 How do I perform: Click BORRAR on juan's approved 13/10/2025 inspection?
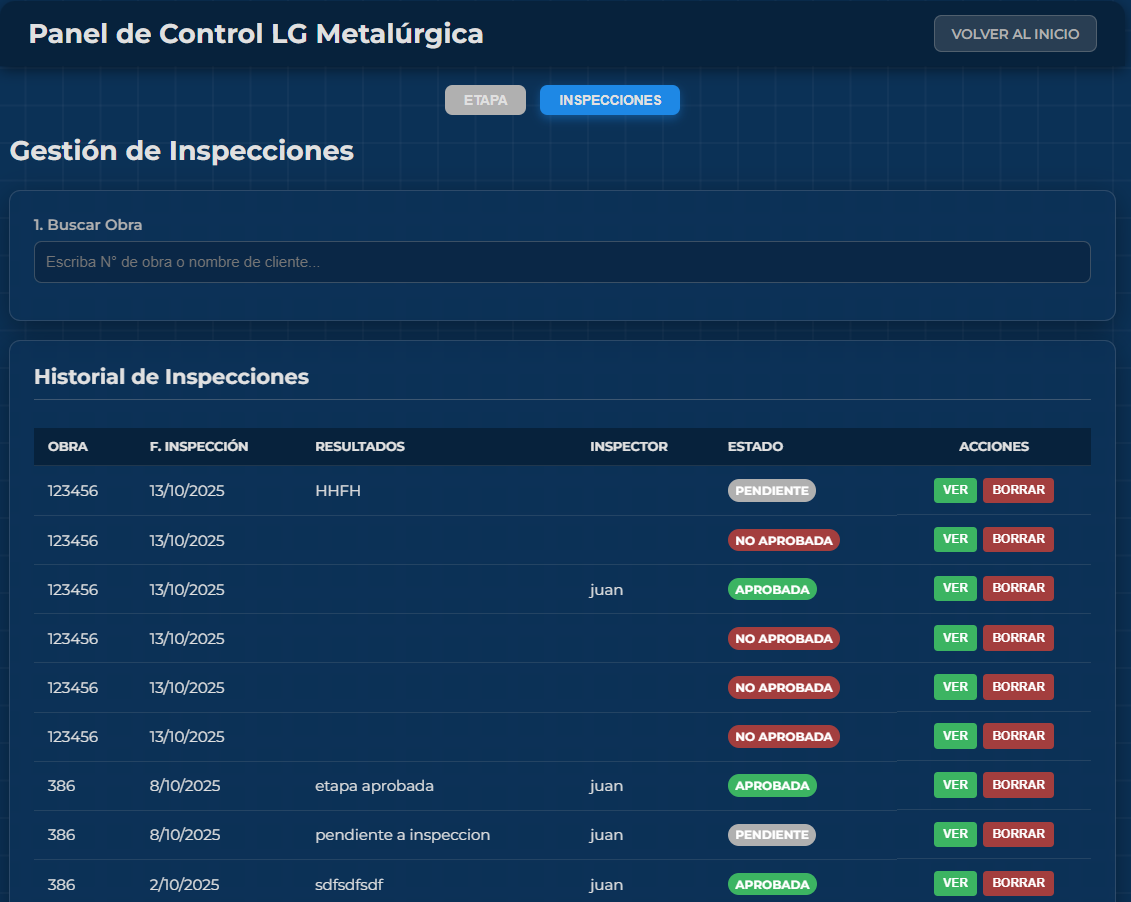1018,588
